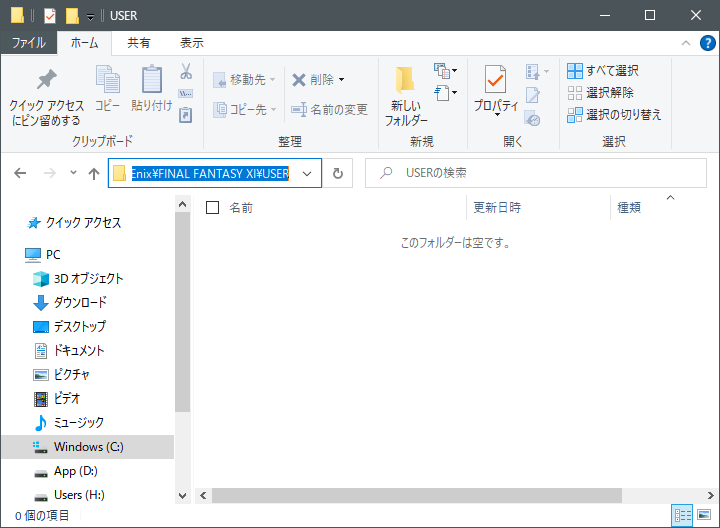Select the ホーム ribbon tab
The width and height of the screenshot is (720, 528).
point(84,43)
